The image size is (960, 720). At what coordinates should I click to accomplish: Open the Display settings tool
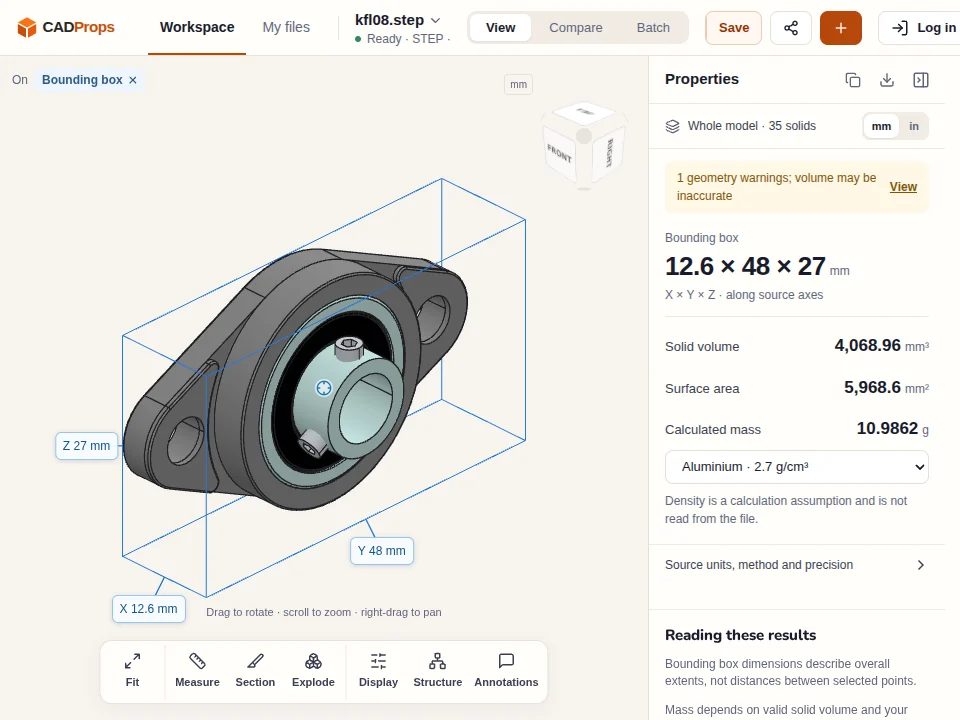pos(378,670)
